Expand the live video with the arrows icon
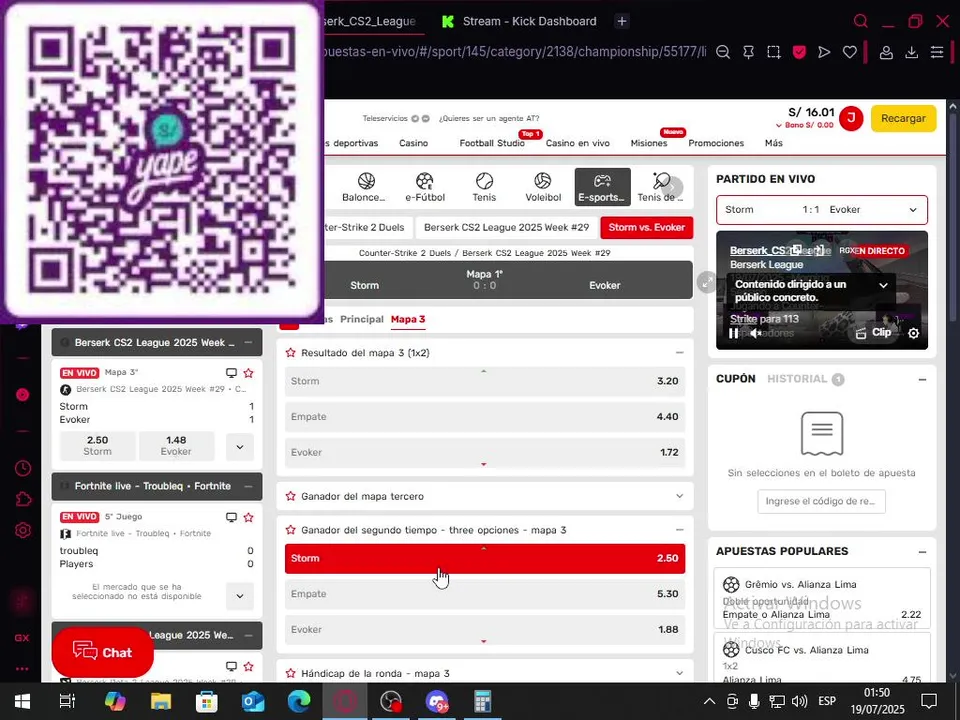The width and height of the screenshot is (960, 720). (x=707, y=282)
